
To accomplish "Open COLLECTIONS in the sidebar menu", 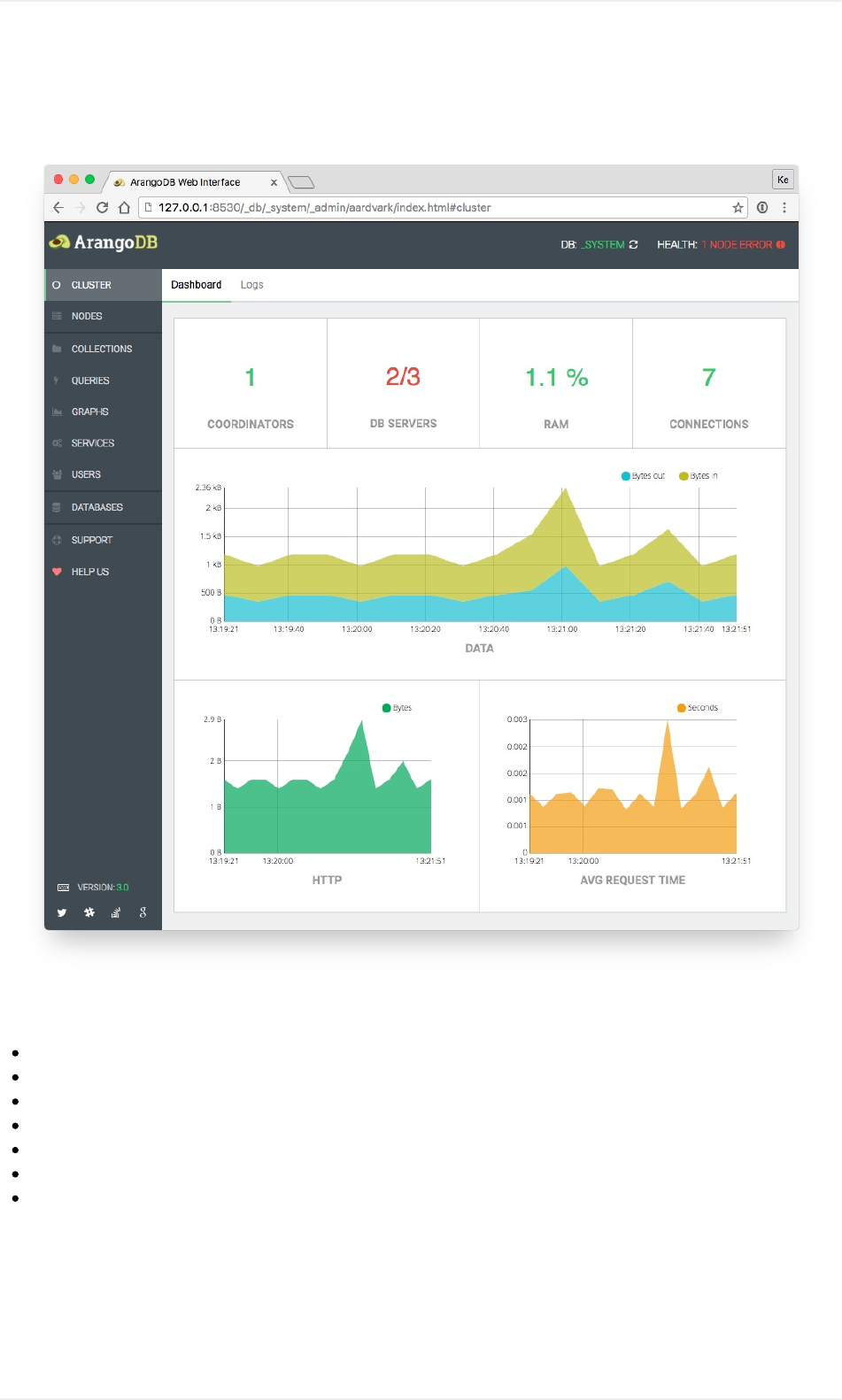I will 102,349.
